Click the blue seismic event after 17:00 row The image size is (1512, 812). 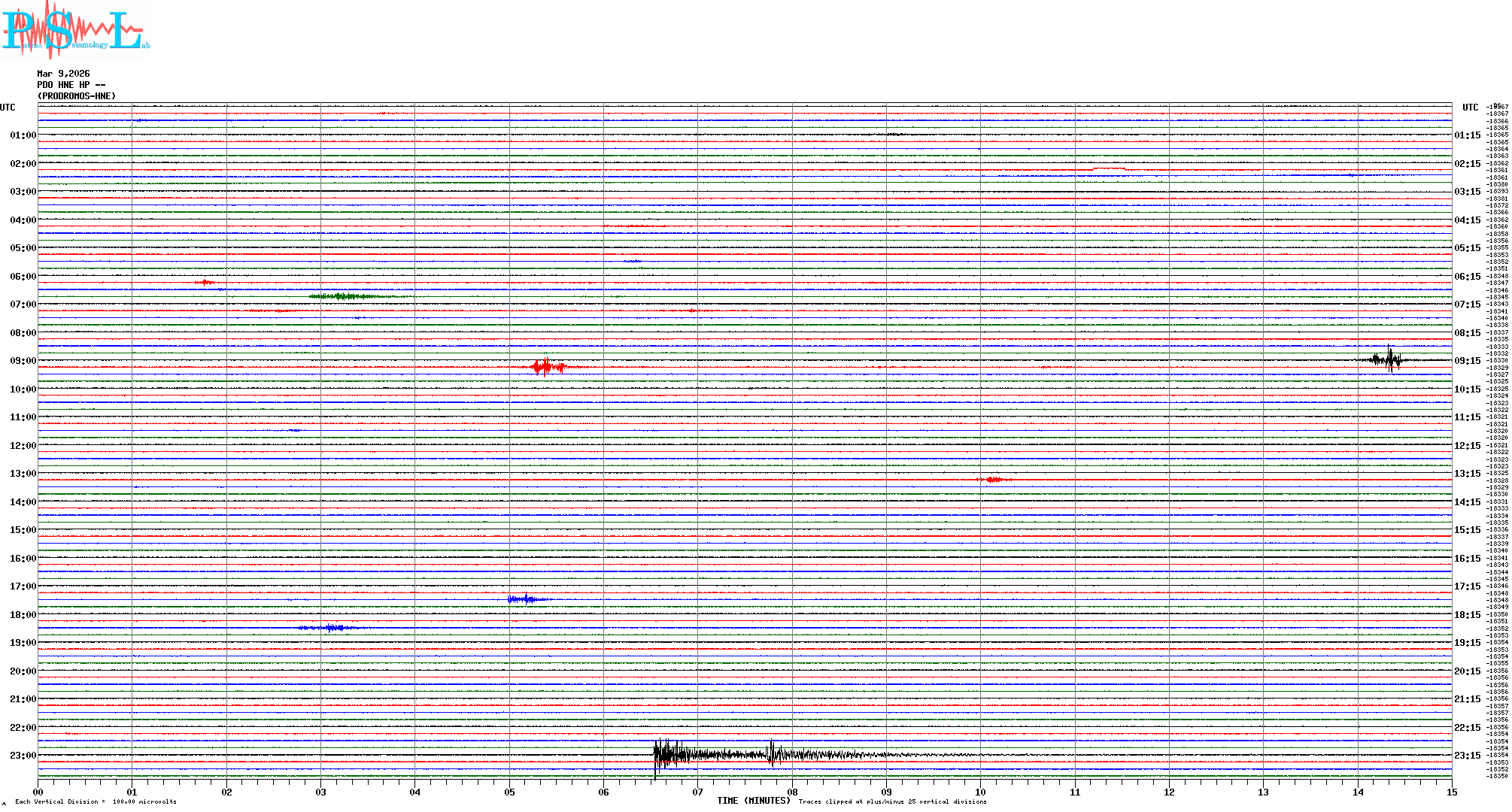pyautogui.click(x=525, y=599)
